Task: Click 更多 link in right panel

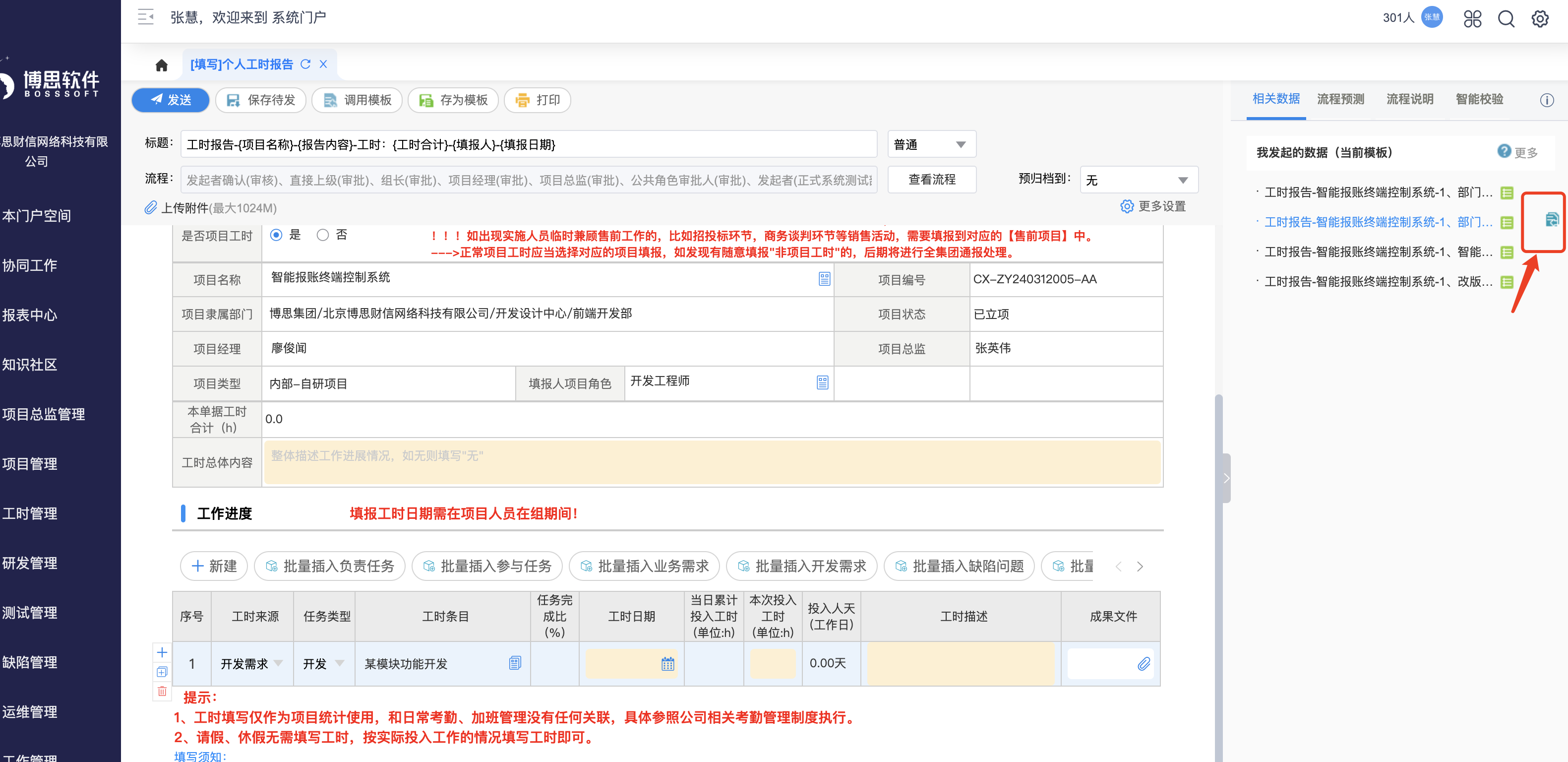Action: click(1526, 153)
